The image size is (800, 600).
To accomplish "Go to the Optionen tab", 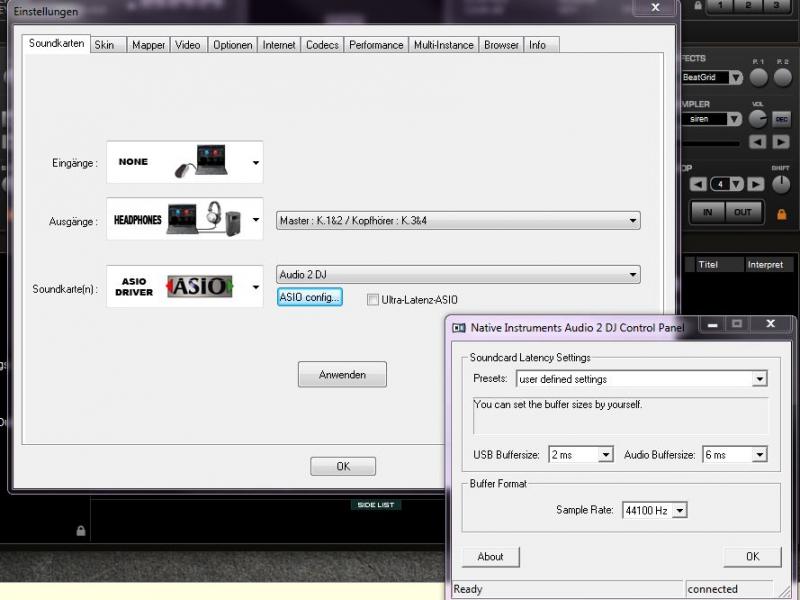I will click(233, 45).
